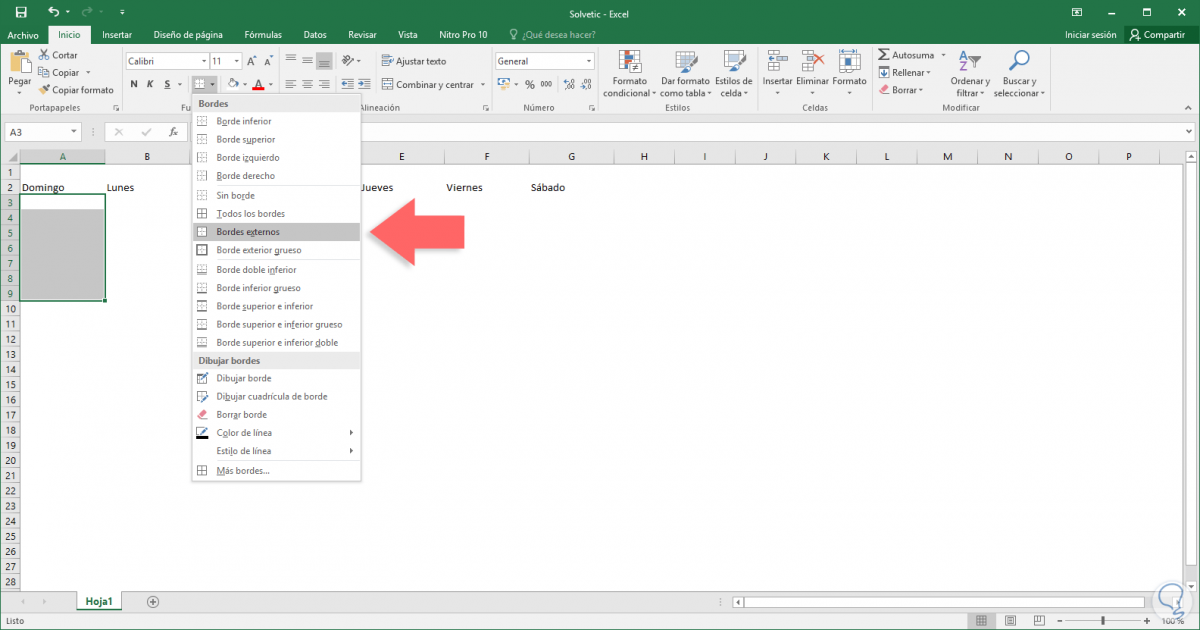Toggle align right horizontally

click(324, 85)
